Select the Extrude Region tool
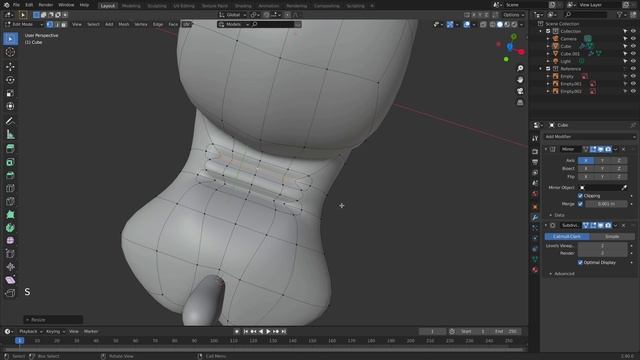The image size is (640, 360). point(10,149)
